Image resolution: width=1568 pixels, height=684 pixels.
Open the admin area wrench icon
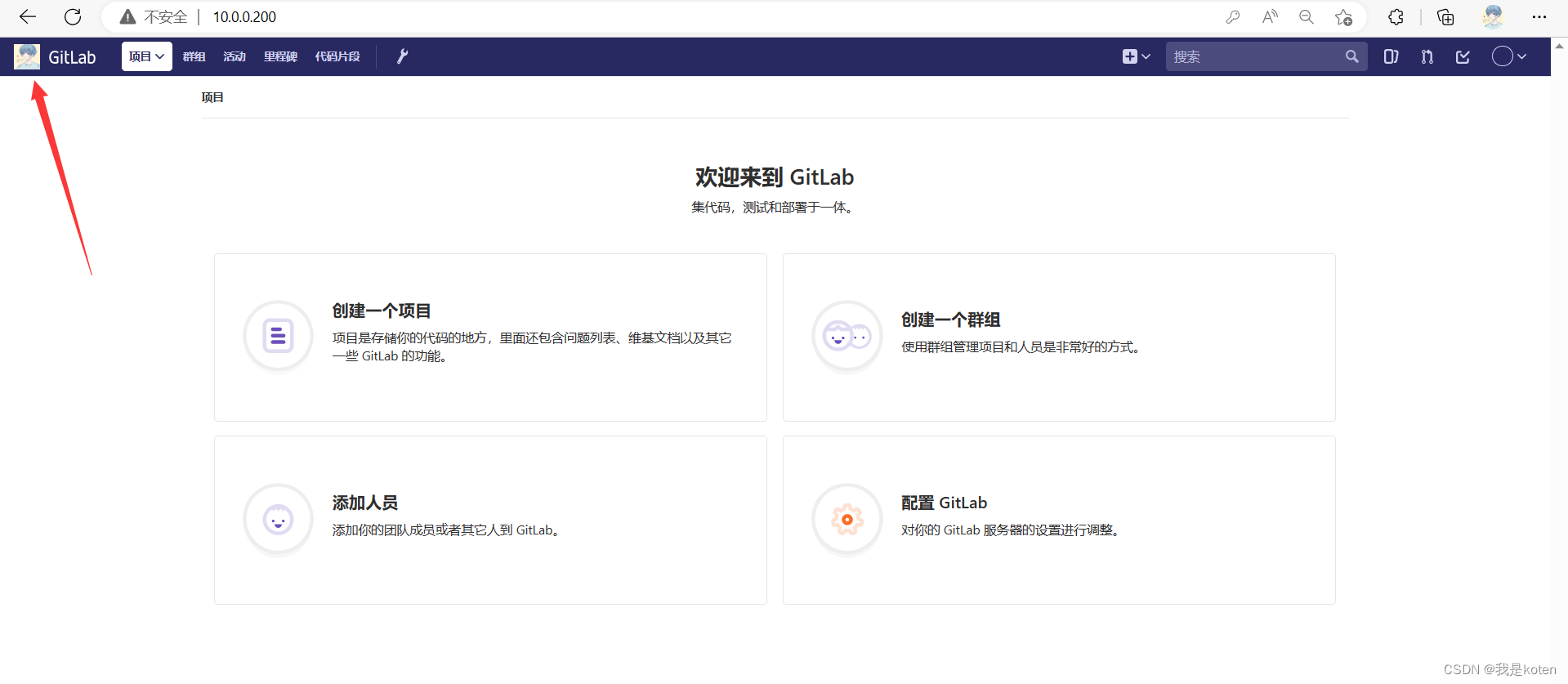click(402, 56)
